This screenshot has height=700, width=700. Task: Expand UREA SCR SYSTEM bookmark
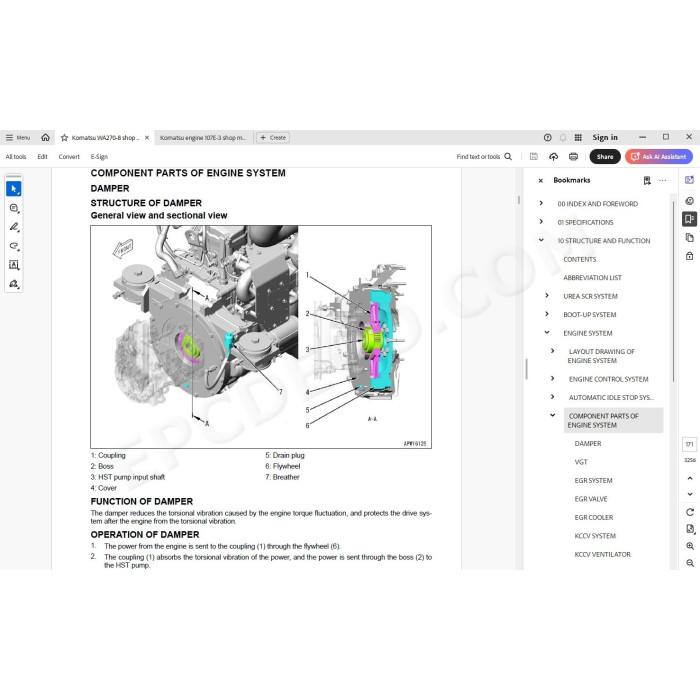(547, 296)
